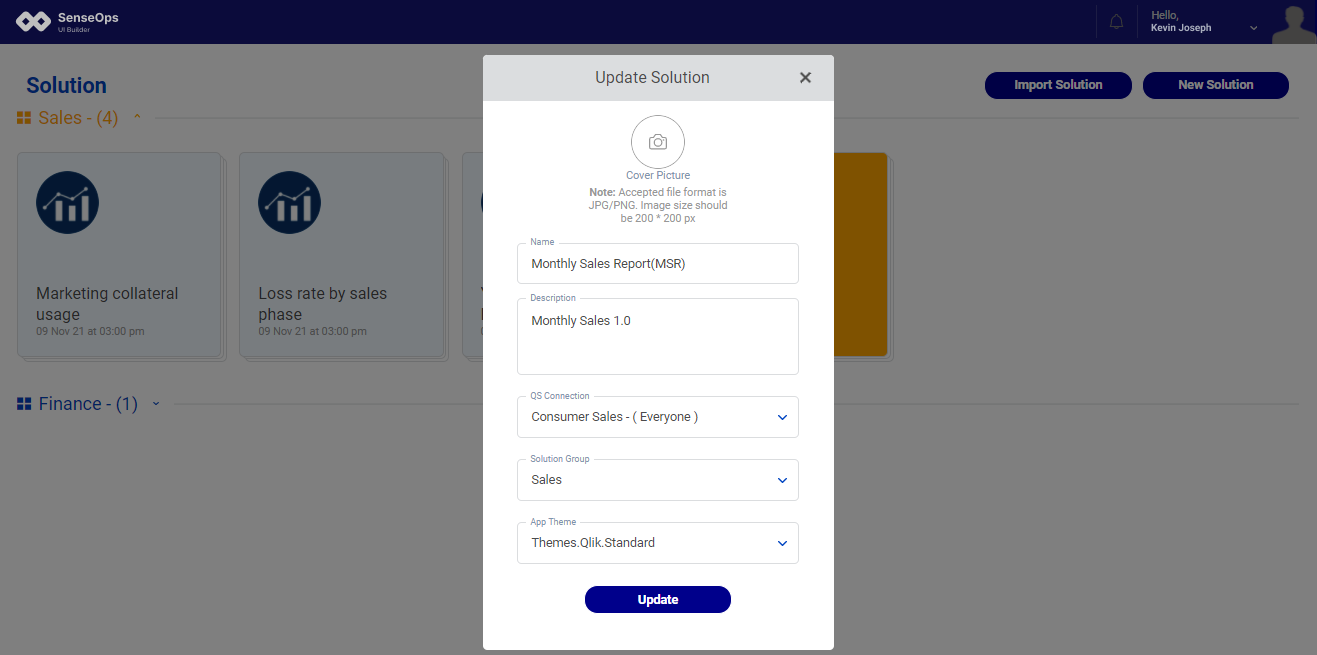Click the Import Solution button
This screenshot has height=655, width=1317.
1058,85
